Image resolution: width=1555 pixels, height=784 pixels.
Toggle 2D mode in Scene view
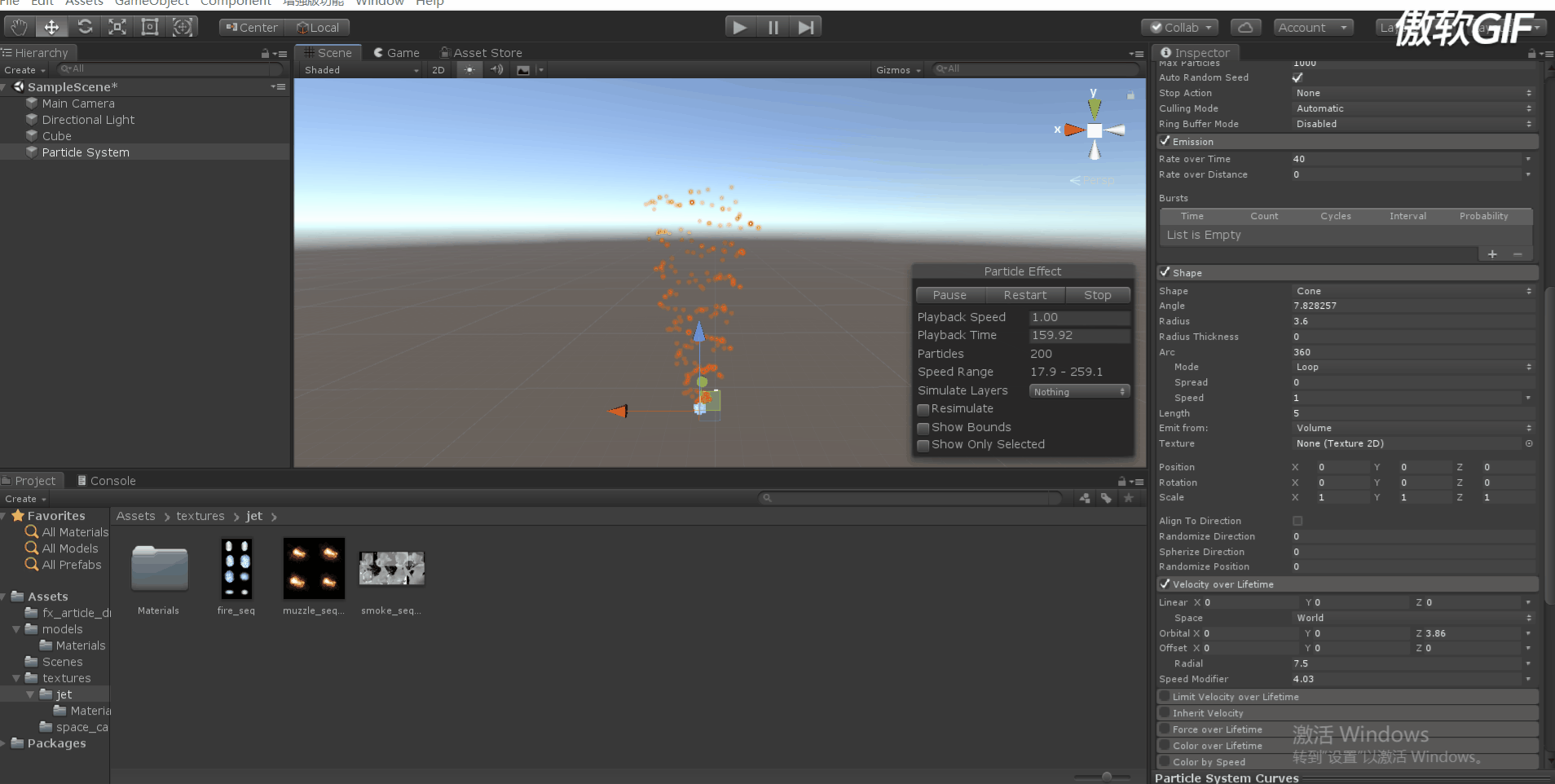438,70
